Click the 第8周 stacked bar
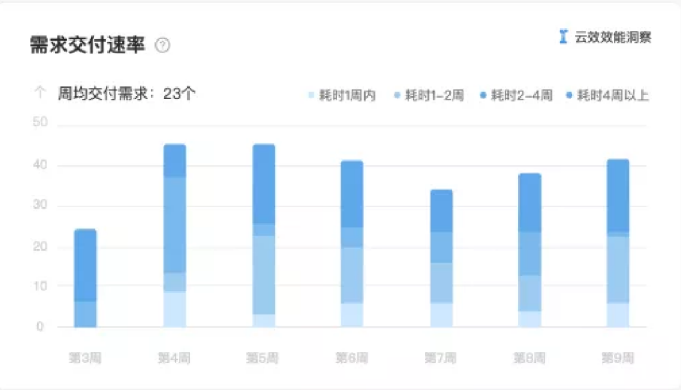The height and width of the screenshot is (390, 681). [x=530, y=250]
